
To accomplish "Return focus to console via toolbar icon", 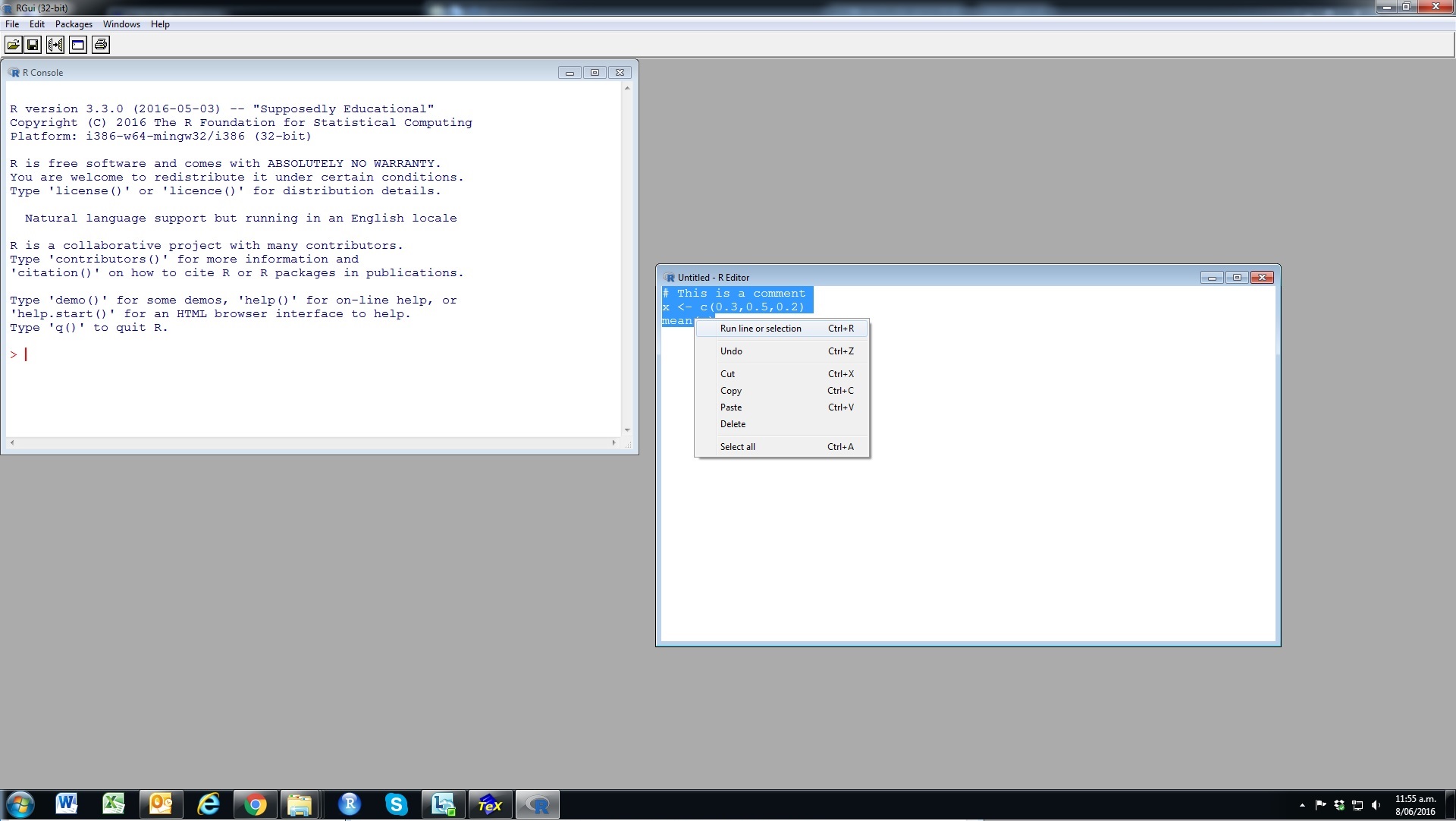I will (78, 45).
